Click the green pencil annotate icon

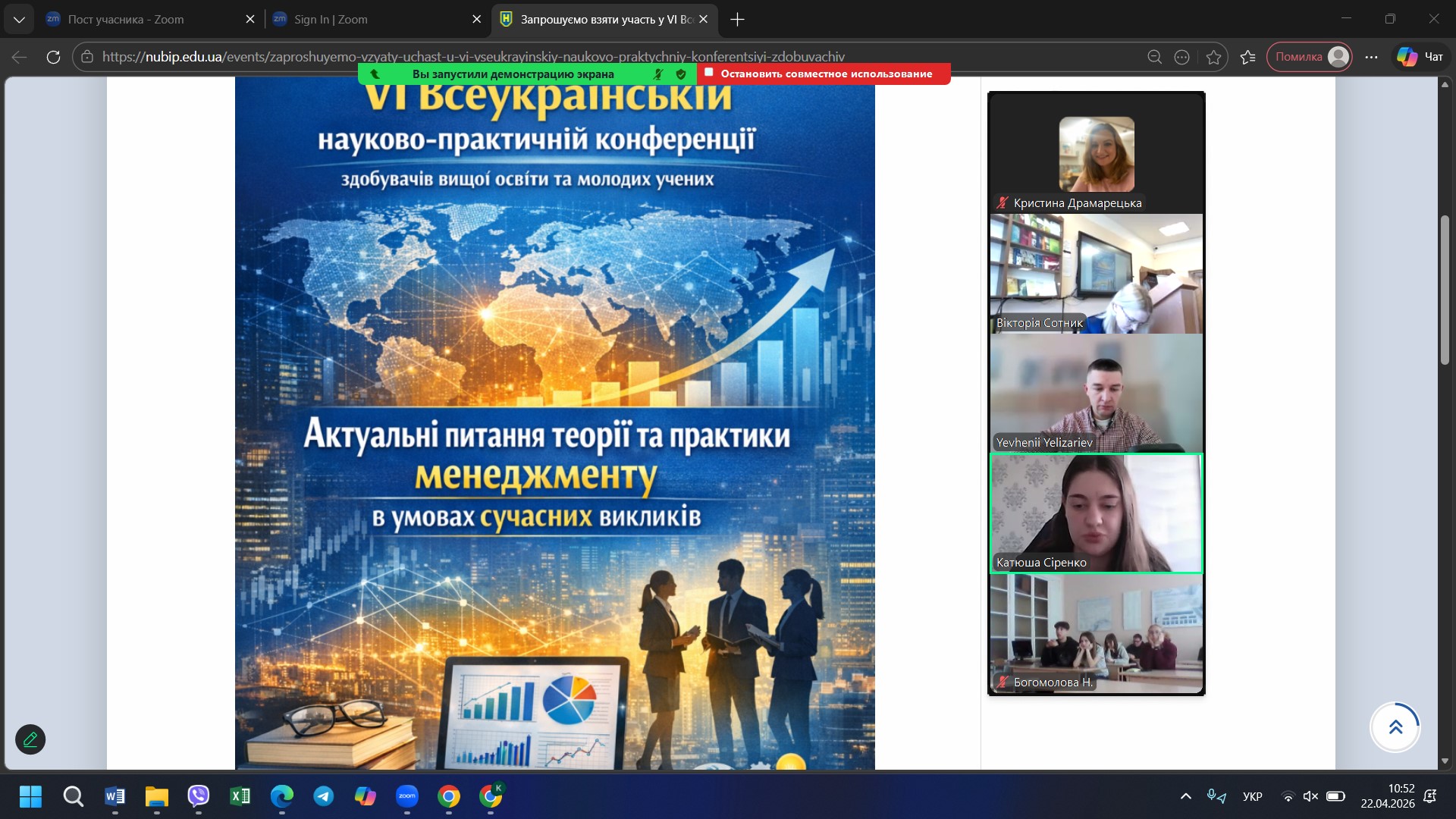(30, 739)
